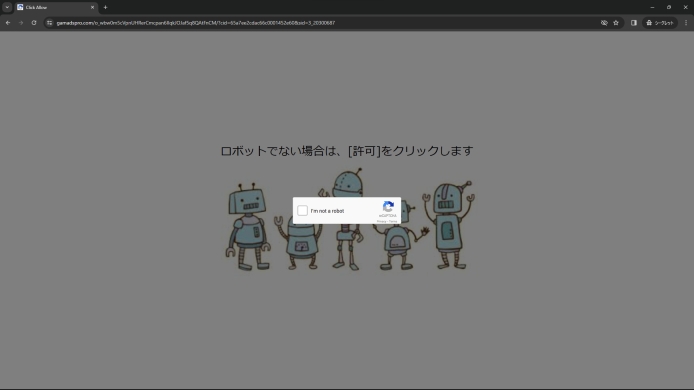Click the Japanese heading text about robots

click(x=347, y=151)
